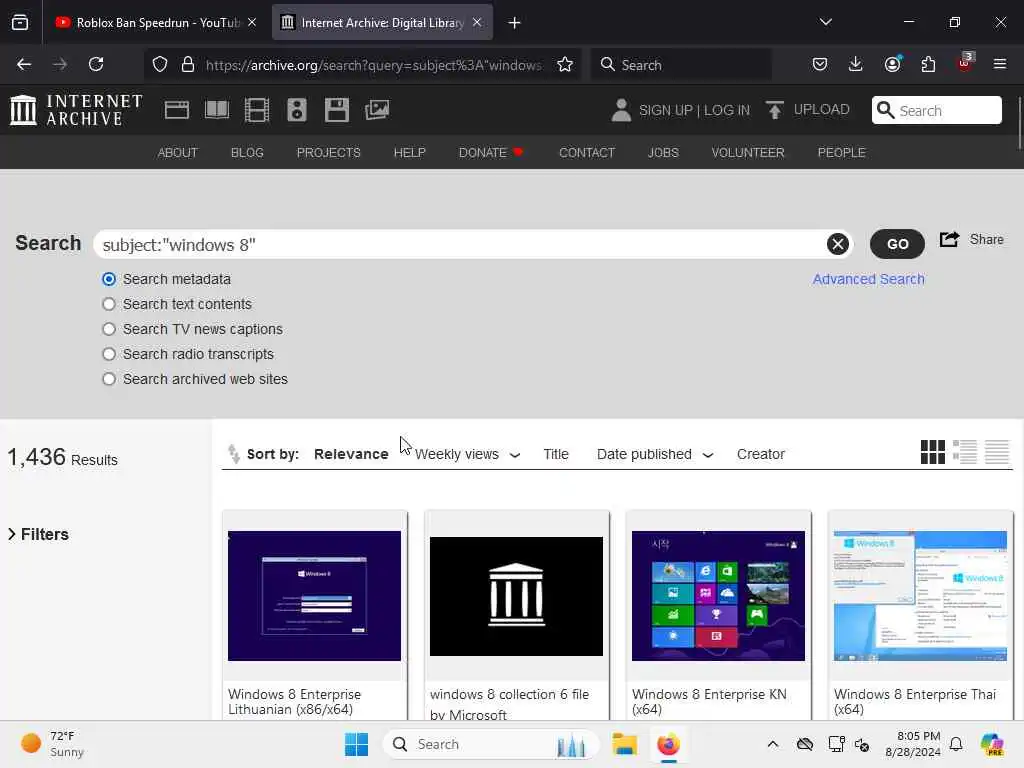The height and width of the screenshot is (768, 1024).
Task: Open the Images icon in header
Action: click(x=377, y=110)
